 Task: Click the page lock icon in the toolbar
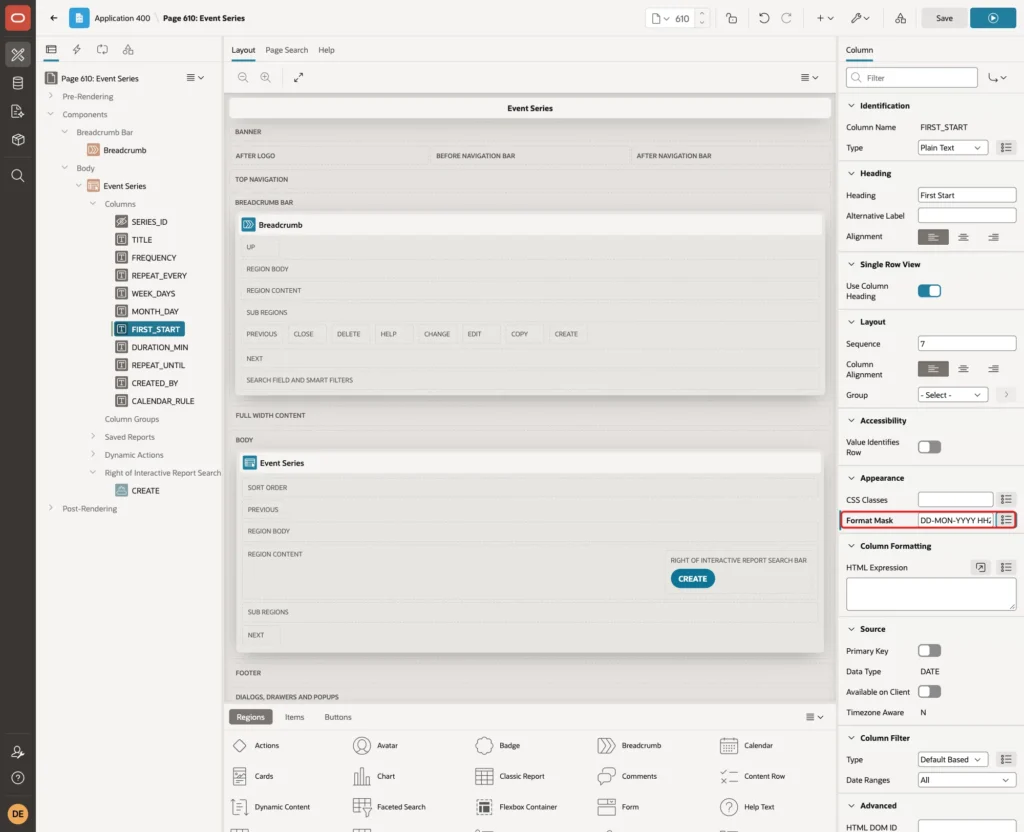(731, 18)
